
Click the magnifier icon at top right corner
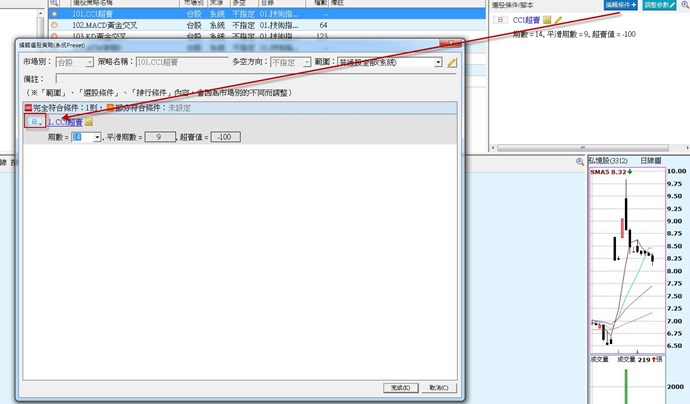(681, 5)
